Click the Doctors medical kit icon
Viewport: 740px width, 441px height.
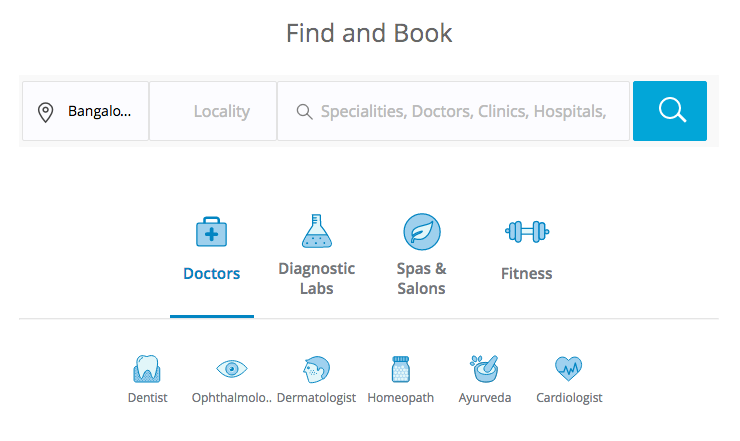pyautogui.click(x=211, y=232)
